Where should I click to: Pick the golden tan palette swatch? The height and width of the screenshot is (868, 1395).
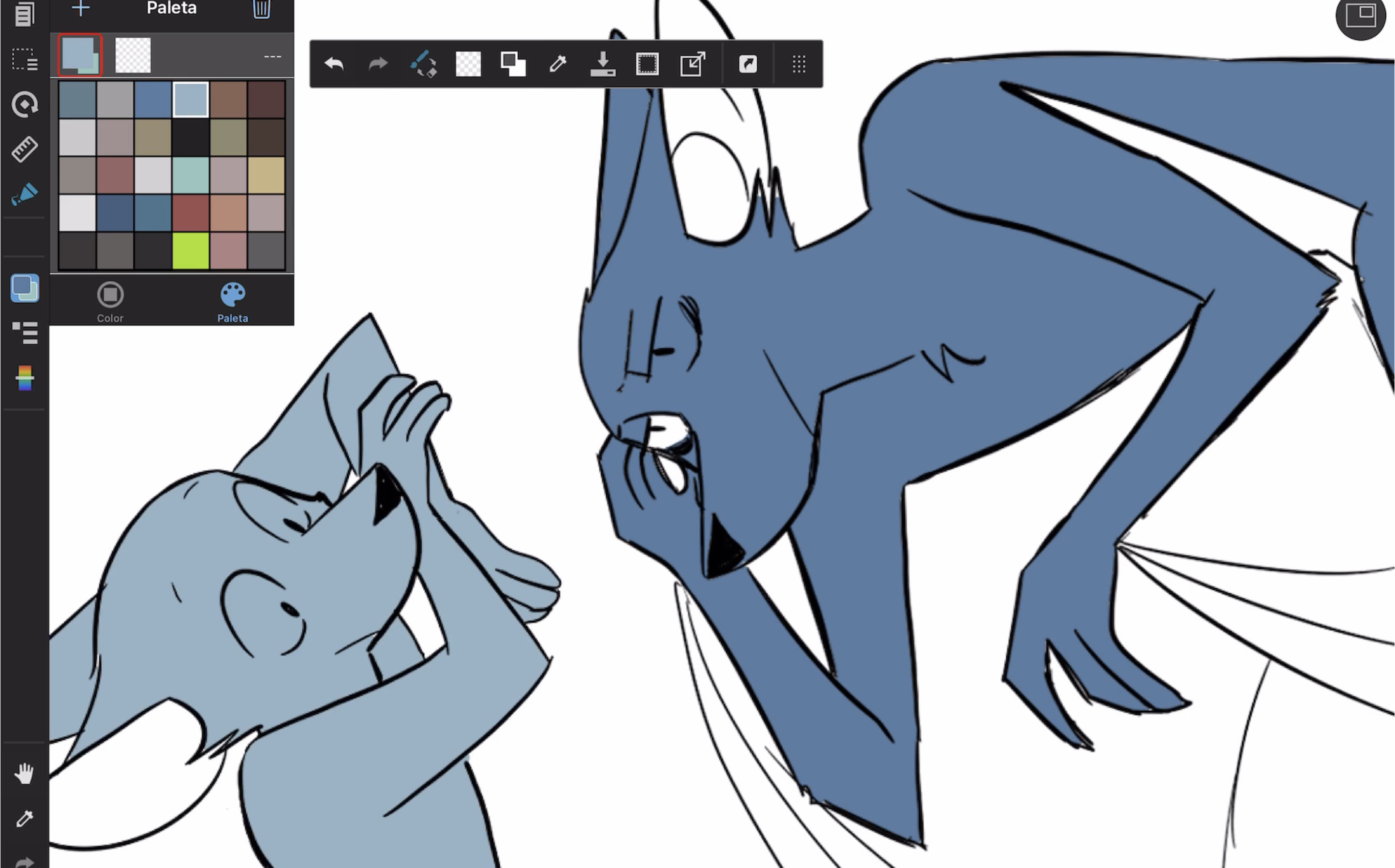point(267,175)
